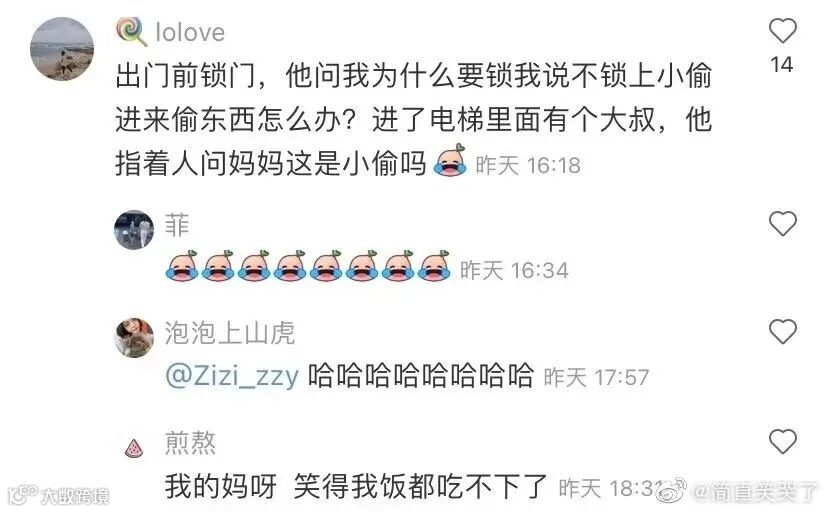Click the 昨天 16:18 timestamp
828x512 pixels.
point(528,166)
